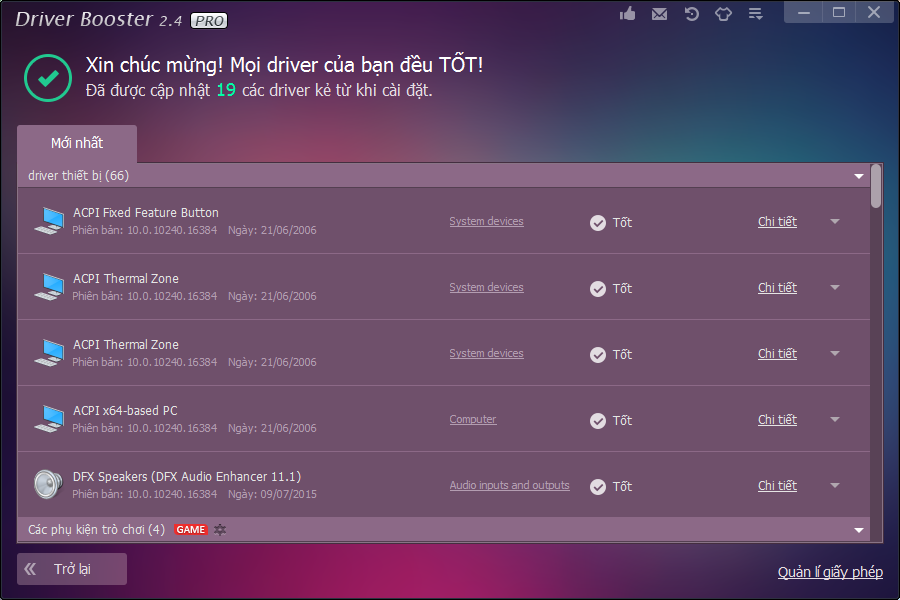Click the large green checkmark status icon
Image resolution: width=900 pixels, height=600 pixels.
point(48,78)
